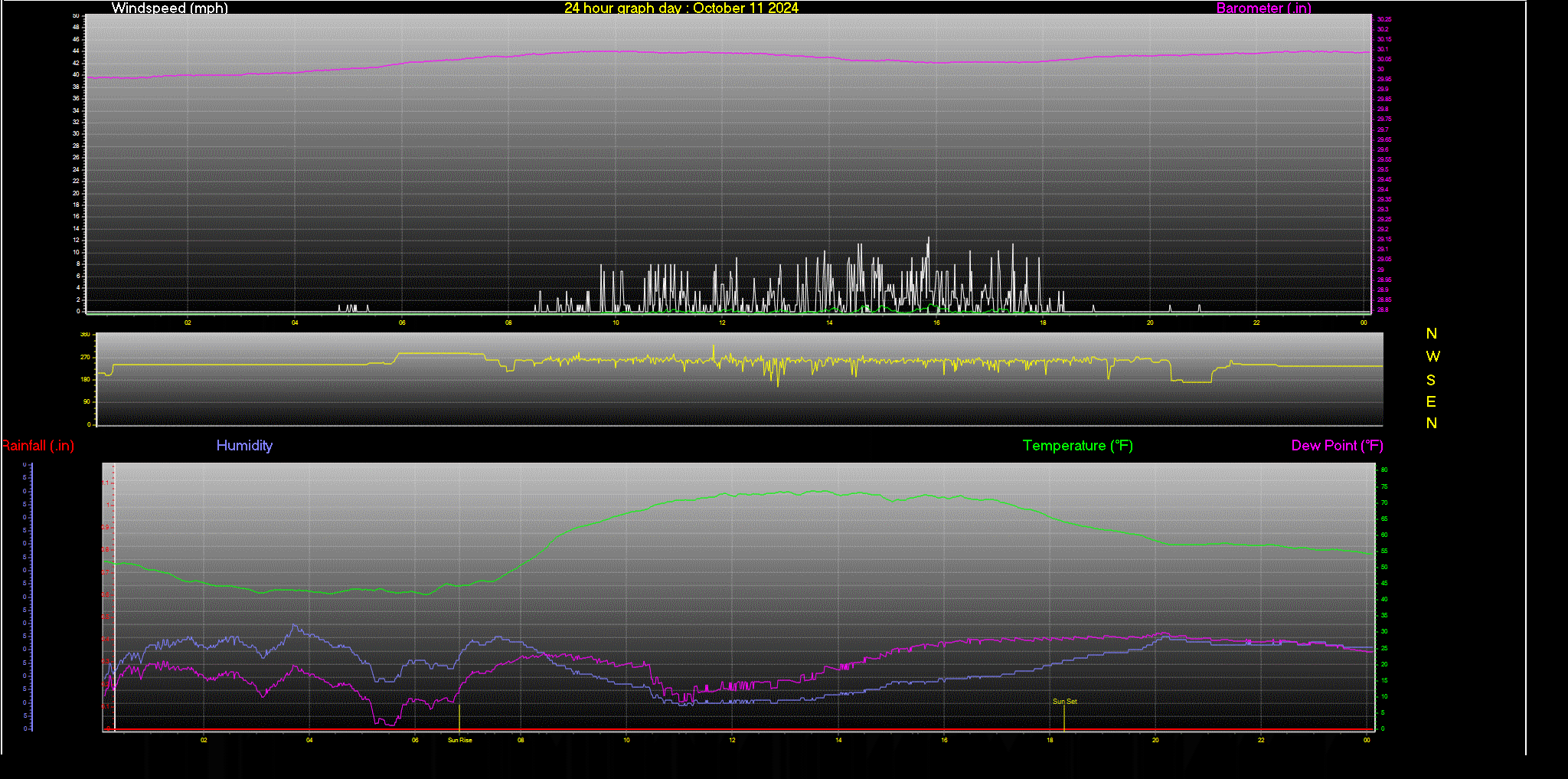Click the 360 wind direction axis value
The height and width of the screenshot is (779, 1568).
(x=86, y=335)
